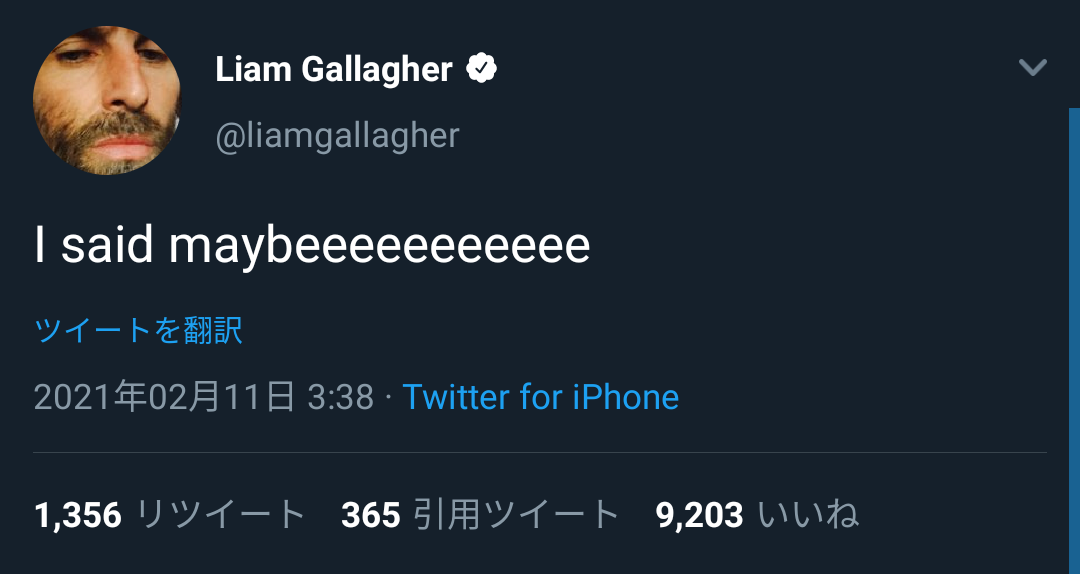Show the リツイート list
Screen dimensions: 1080x574
(220, 515)
